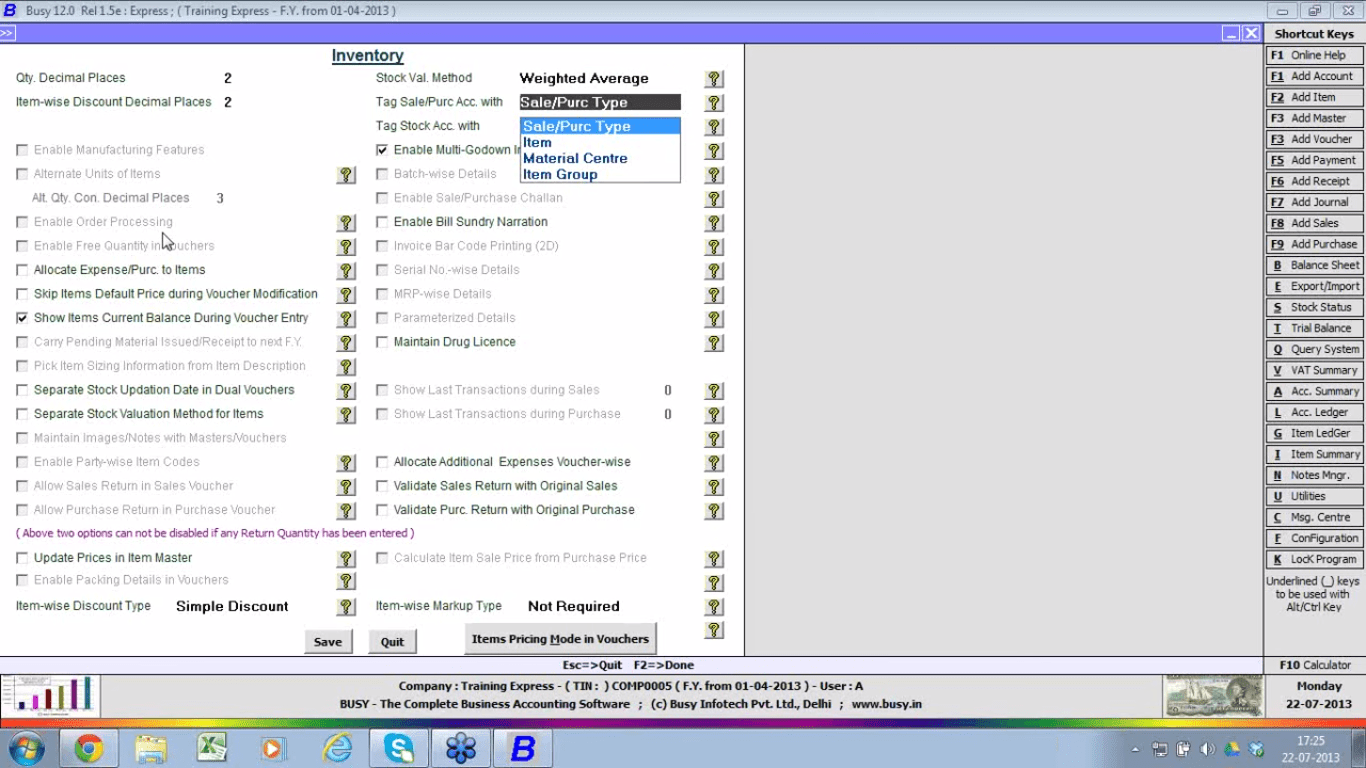This screenshot has height=768, width=1366.
Task: Open Excel from the taskbar
Action: 212,748
